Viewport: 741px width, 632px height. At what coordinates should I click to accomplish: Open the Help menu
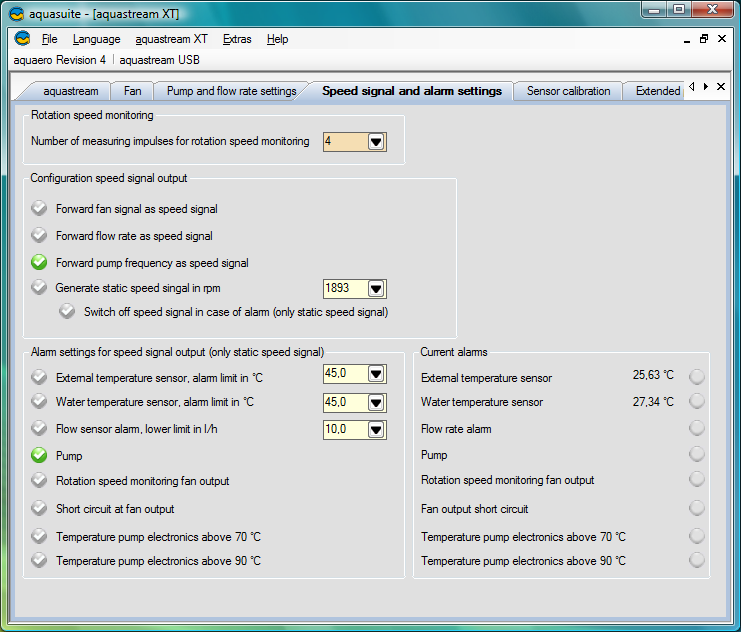277,39
